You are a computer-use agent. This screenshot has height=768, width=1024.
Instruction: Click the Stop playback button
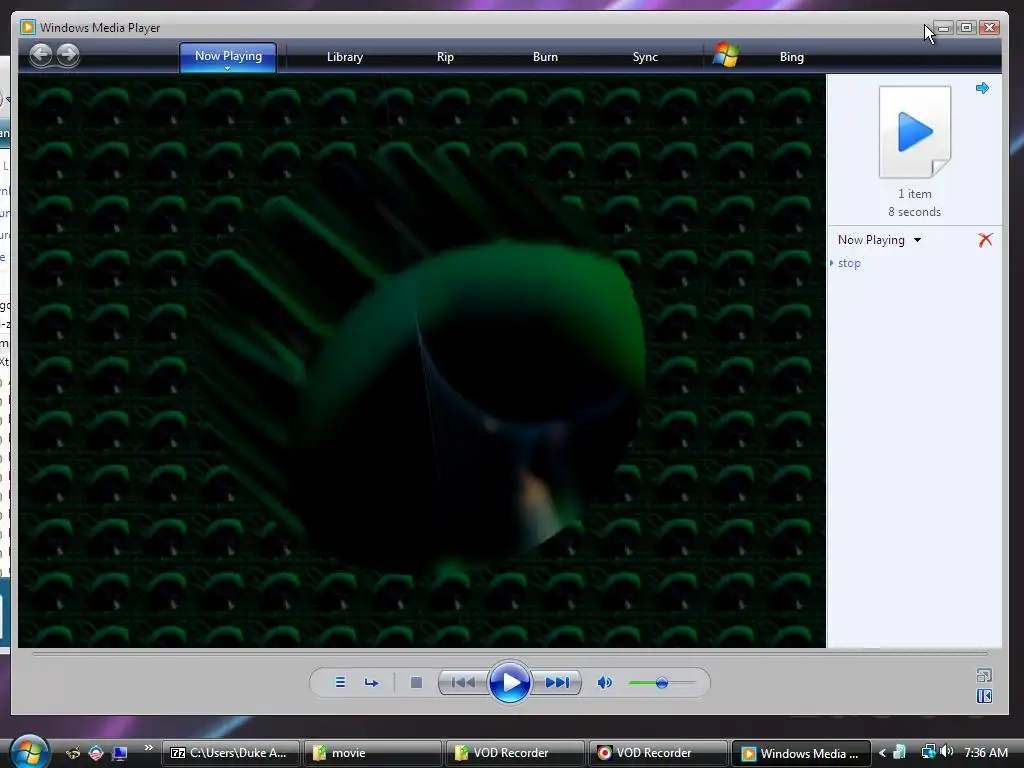pos(416,682)
